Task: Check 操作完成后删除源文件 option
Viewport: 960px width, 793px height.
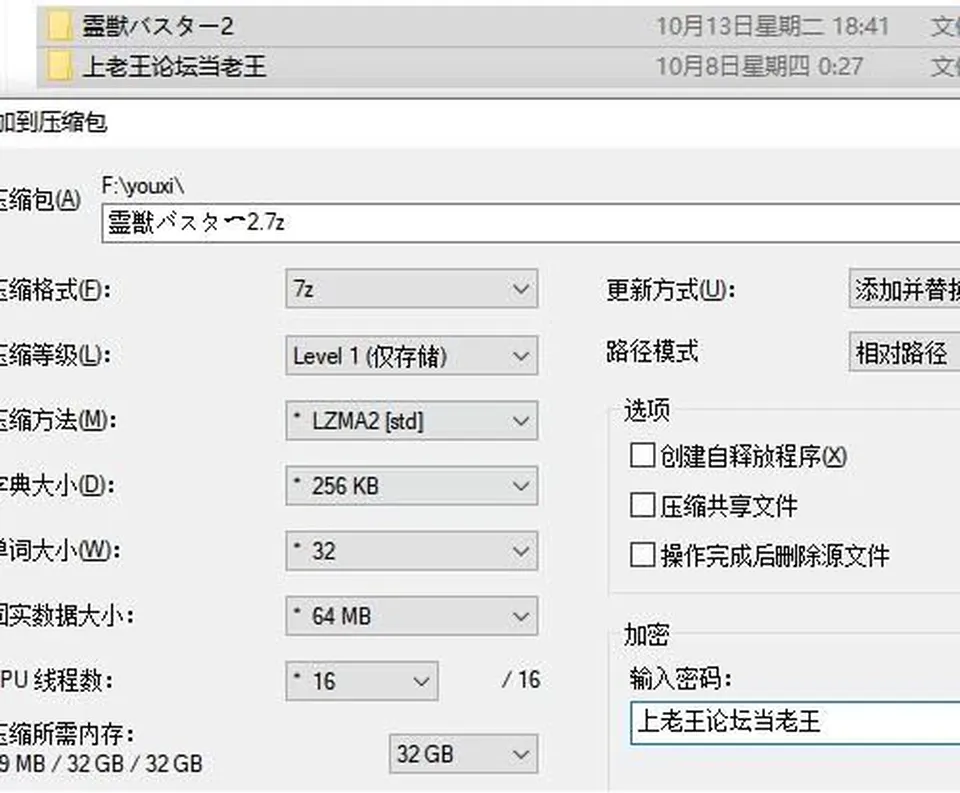Action: pyautogui.click(x=642, y=555)
